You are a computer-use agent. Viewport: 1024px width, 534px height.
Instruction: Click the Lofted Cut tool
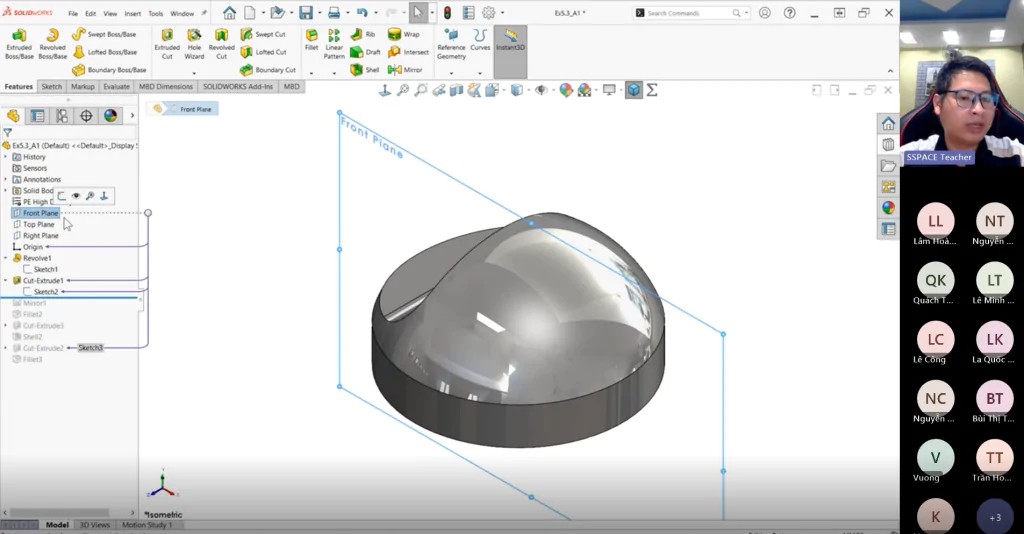pyautogui.click(x=263, y=52)
